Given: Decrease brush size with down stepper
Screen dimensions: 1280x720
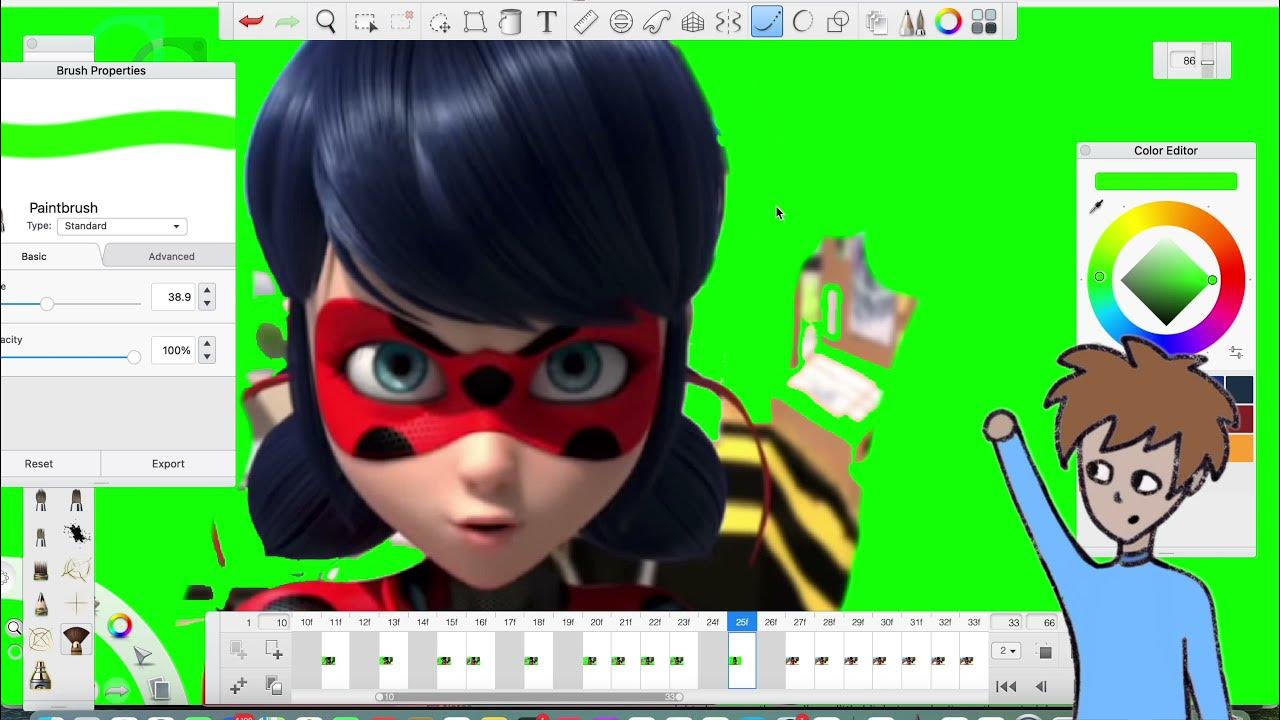Looking at the screenshot, I should click(x=207, y=303).
